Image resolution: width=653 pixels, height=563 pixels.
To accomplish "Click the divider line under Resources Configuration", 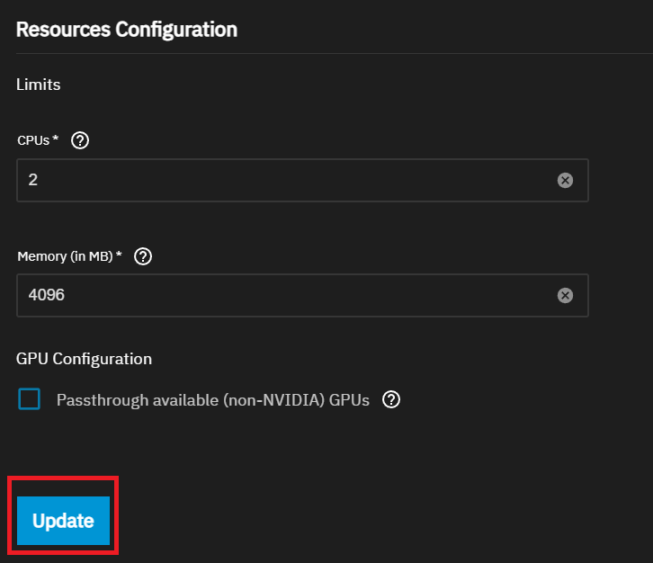I will tap(330, 53).
